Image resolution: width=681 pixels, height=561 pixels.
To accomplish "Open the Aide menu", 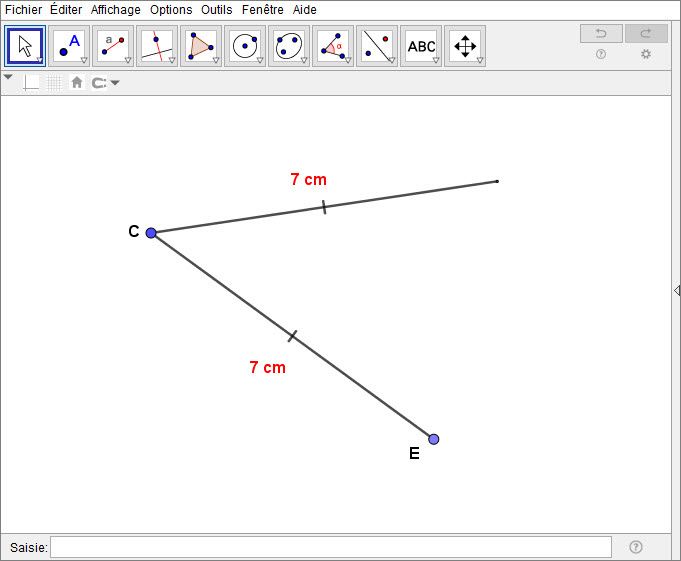I will [304, 10].
